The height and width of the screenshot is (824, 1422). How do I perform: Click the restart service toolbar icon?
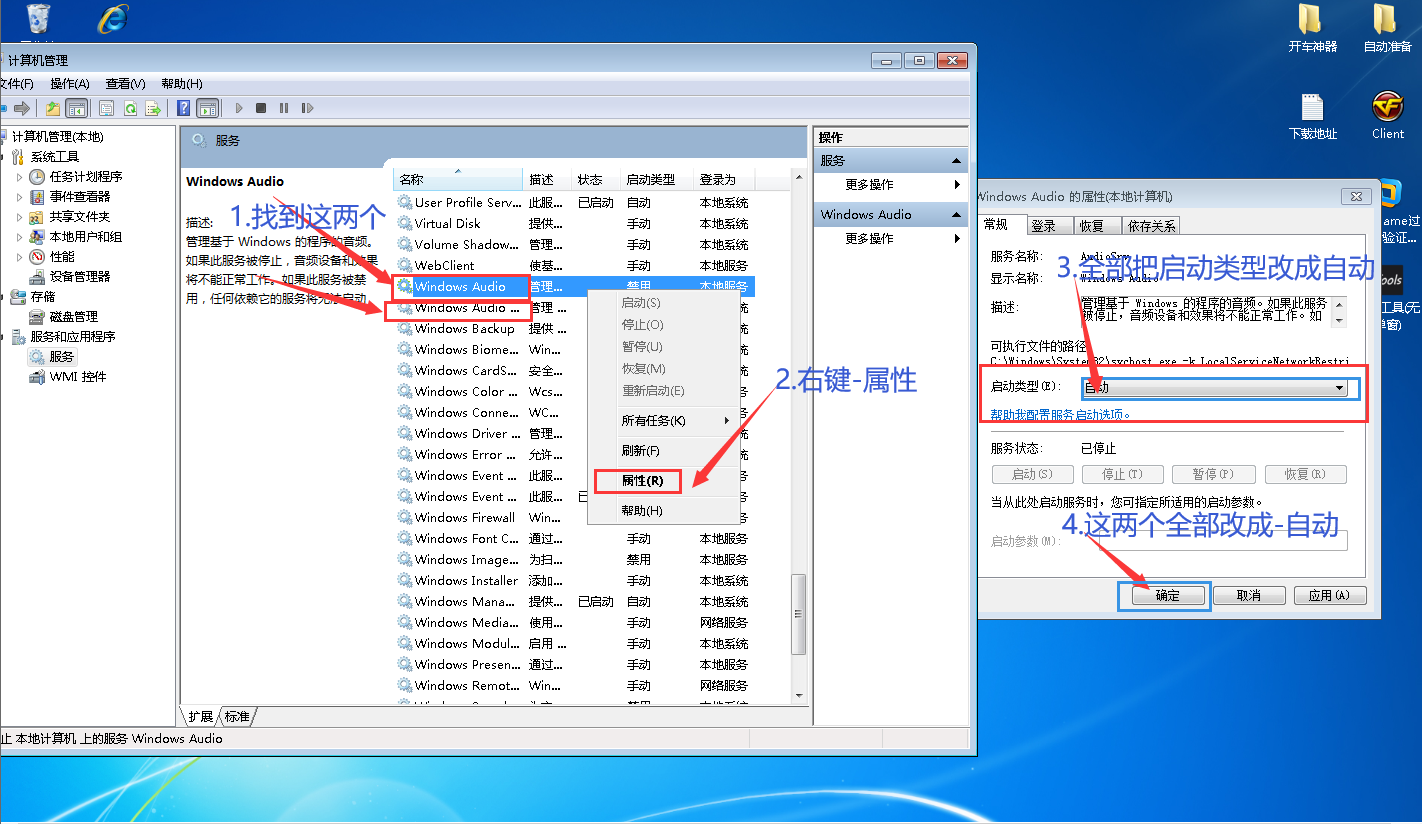[x=307, y=108]
